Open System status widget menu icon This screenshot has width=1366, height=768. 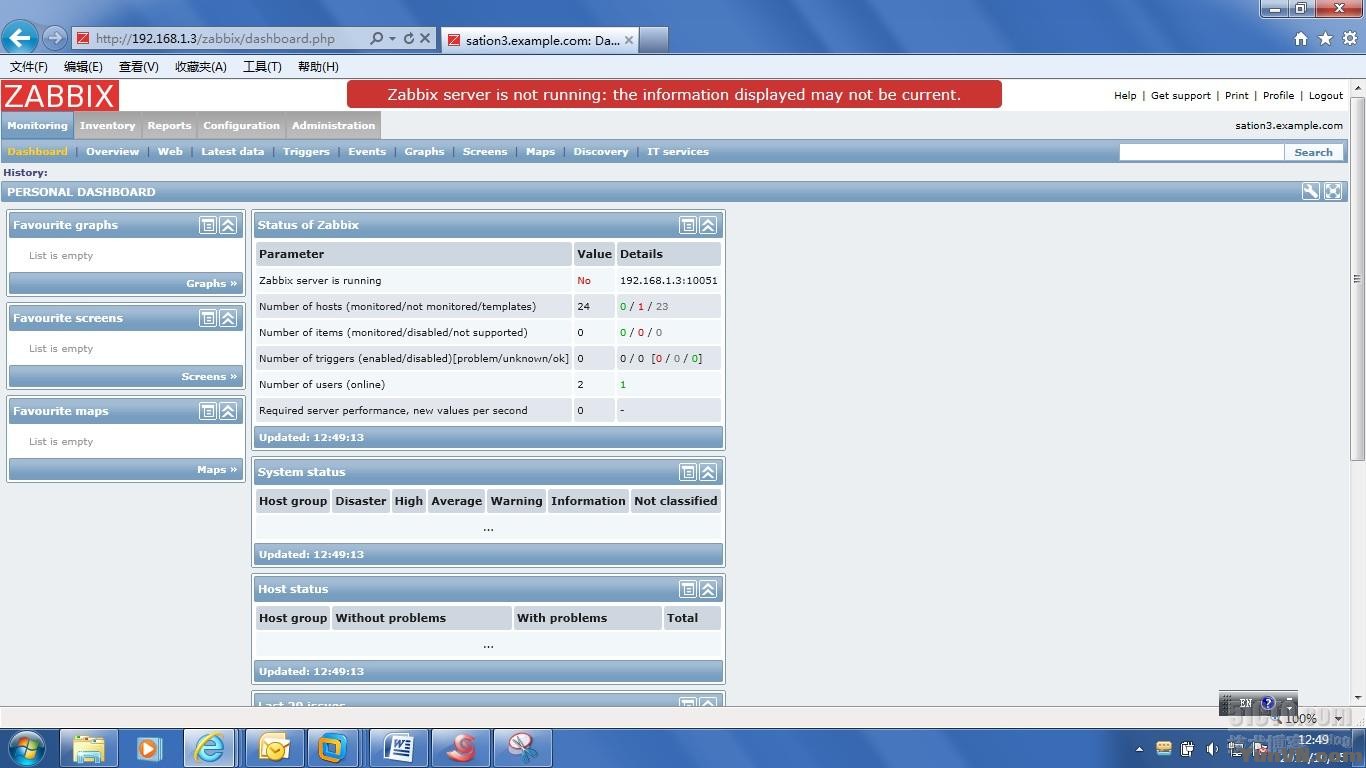tap(688, 472)
